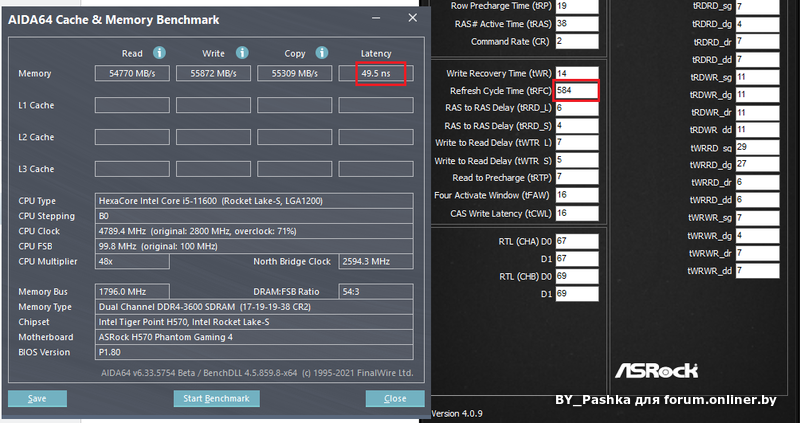
Task: Click the tRDWR_dg value field
Action: pyautogui.click(x=757, y=95)
